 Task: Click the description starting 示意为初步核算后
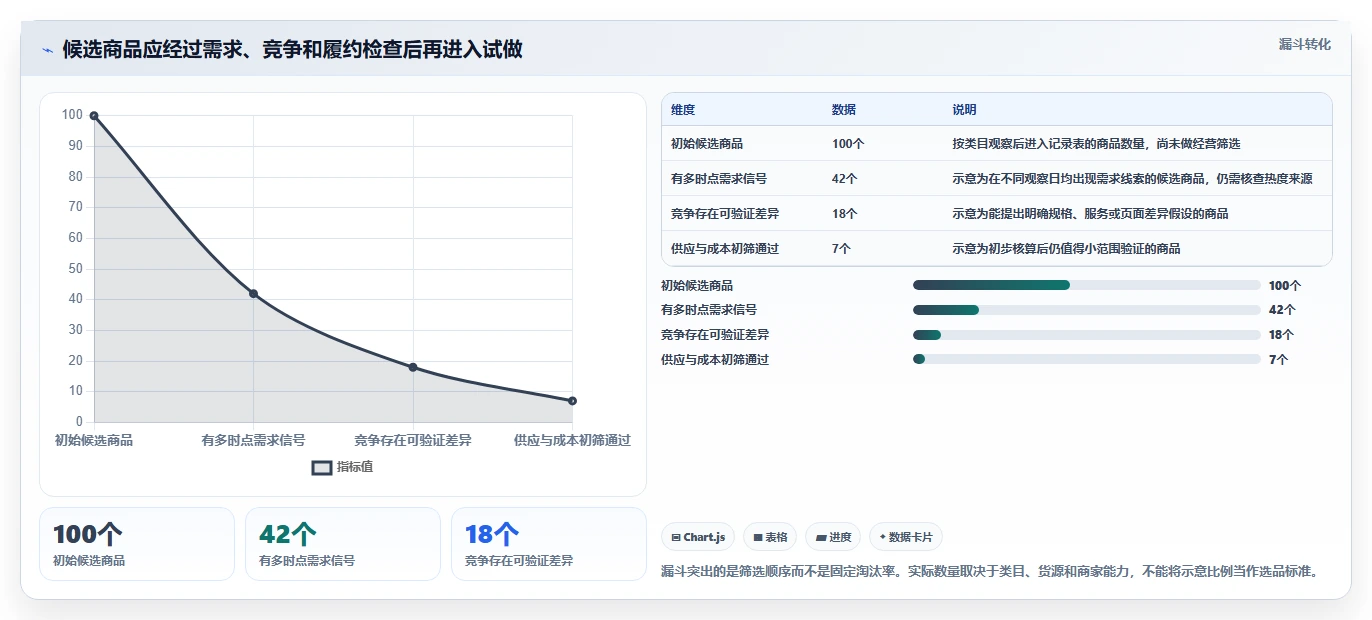pyautogui.click(x=1067, y=249)
